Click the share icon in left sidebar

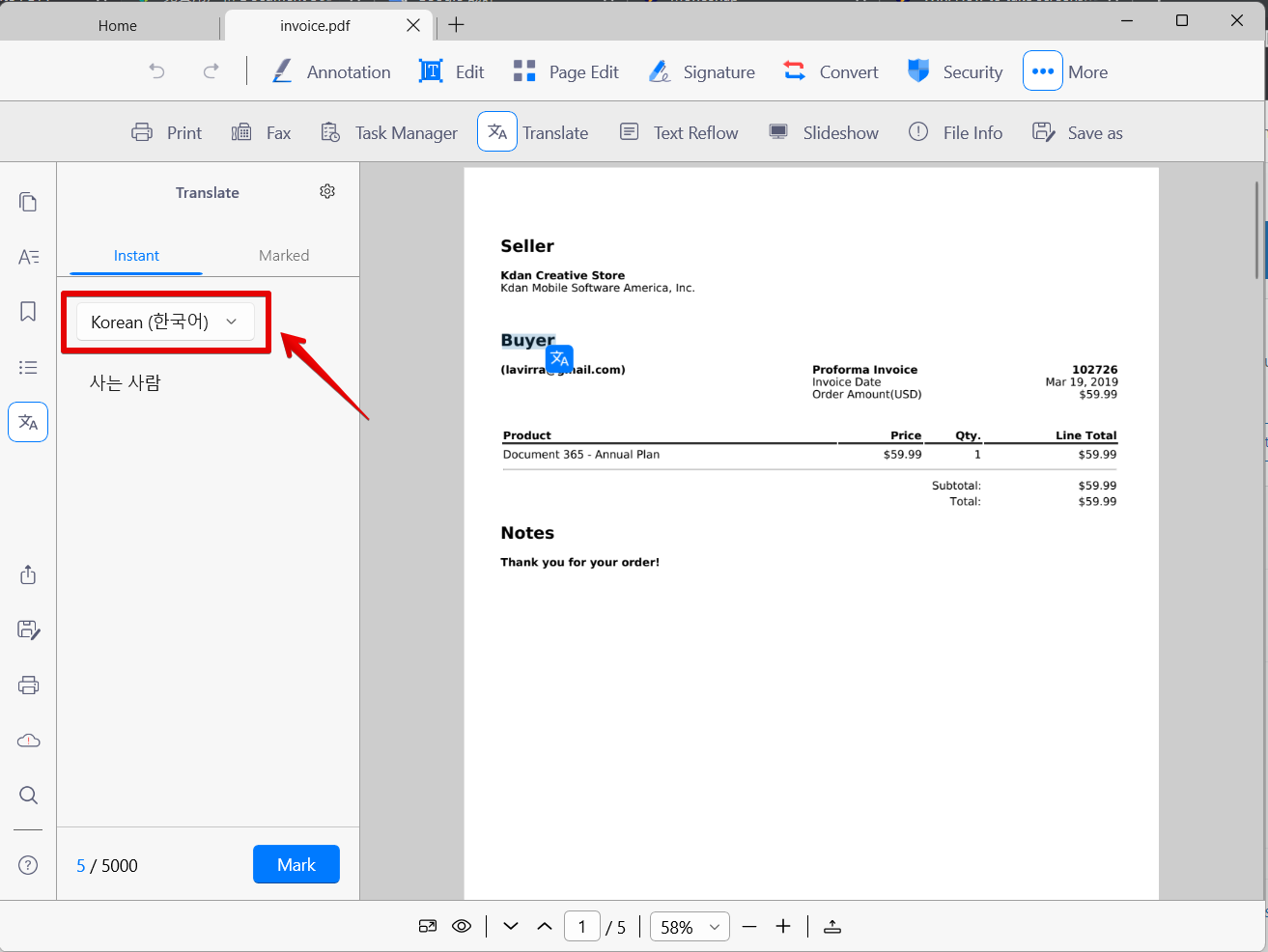pos(28,575)
